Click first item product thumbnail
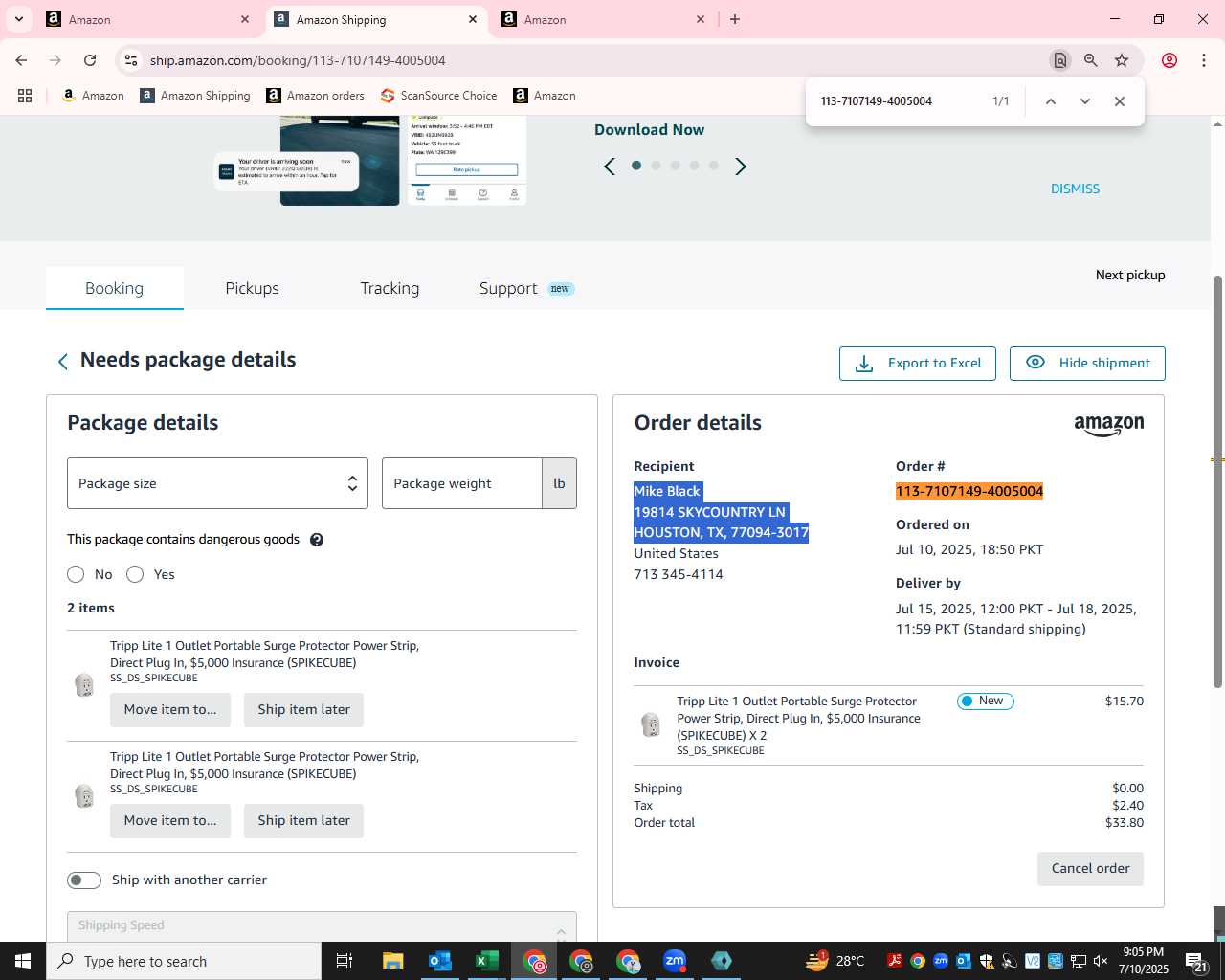The image size is (1225, 980). [85, 684]
